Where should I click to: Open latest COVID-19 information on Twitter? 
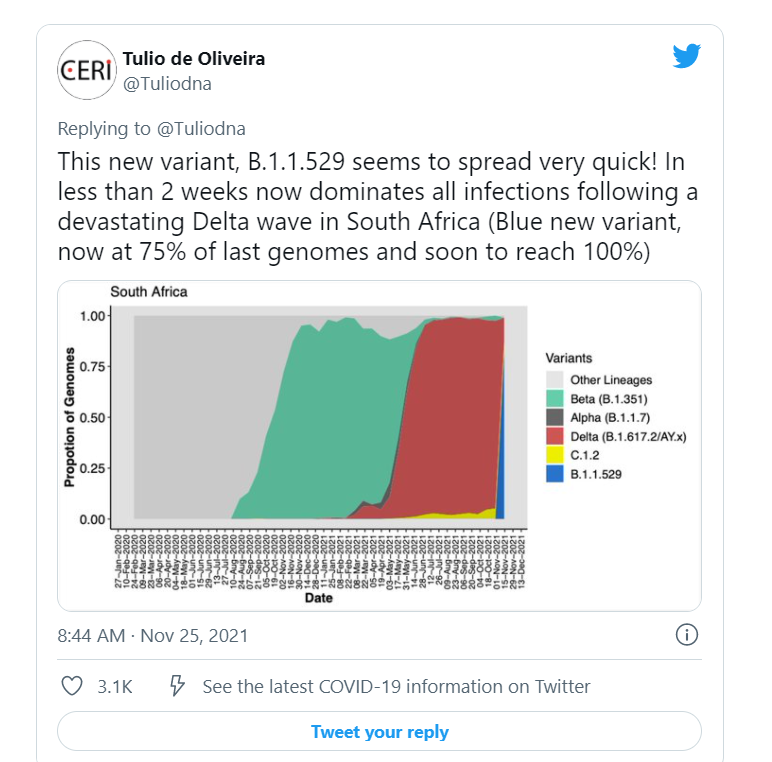396,687
